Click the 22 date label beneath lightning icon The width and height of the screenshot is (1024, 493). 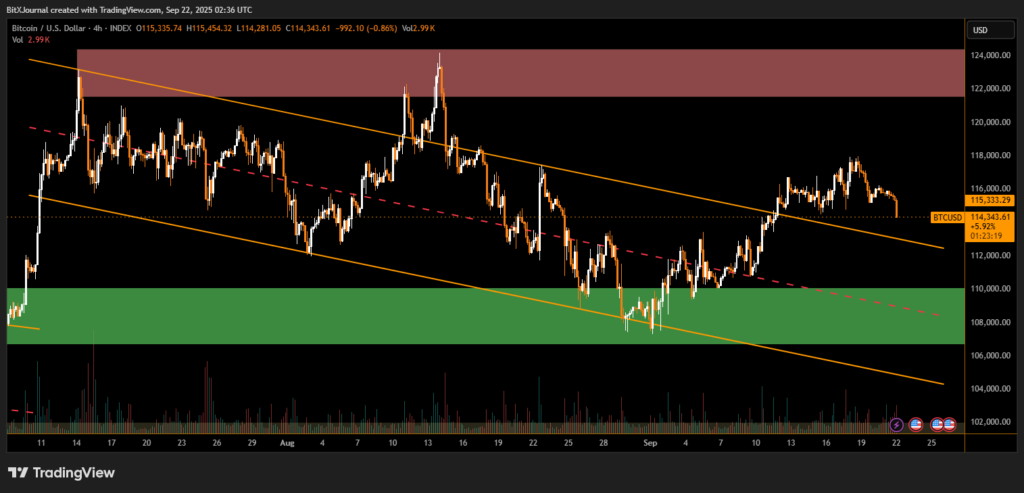click(x=896, y=441)
